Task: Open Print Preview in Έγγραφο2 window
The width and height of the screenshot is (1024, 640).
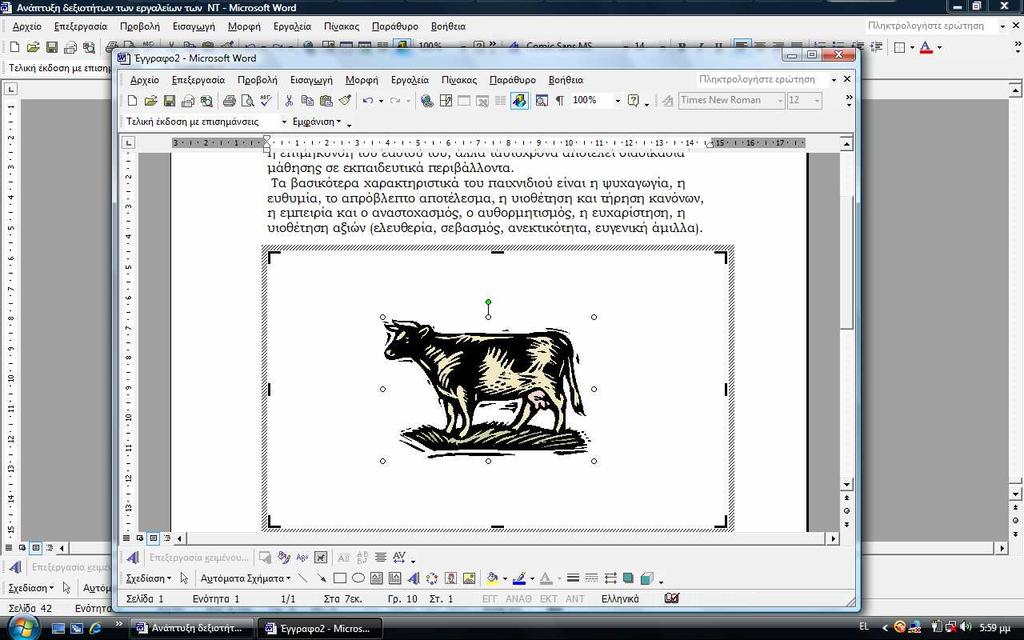Action: point(247,101)
